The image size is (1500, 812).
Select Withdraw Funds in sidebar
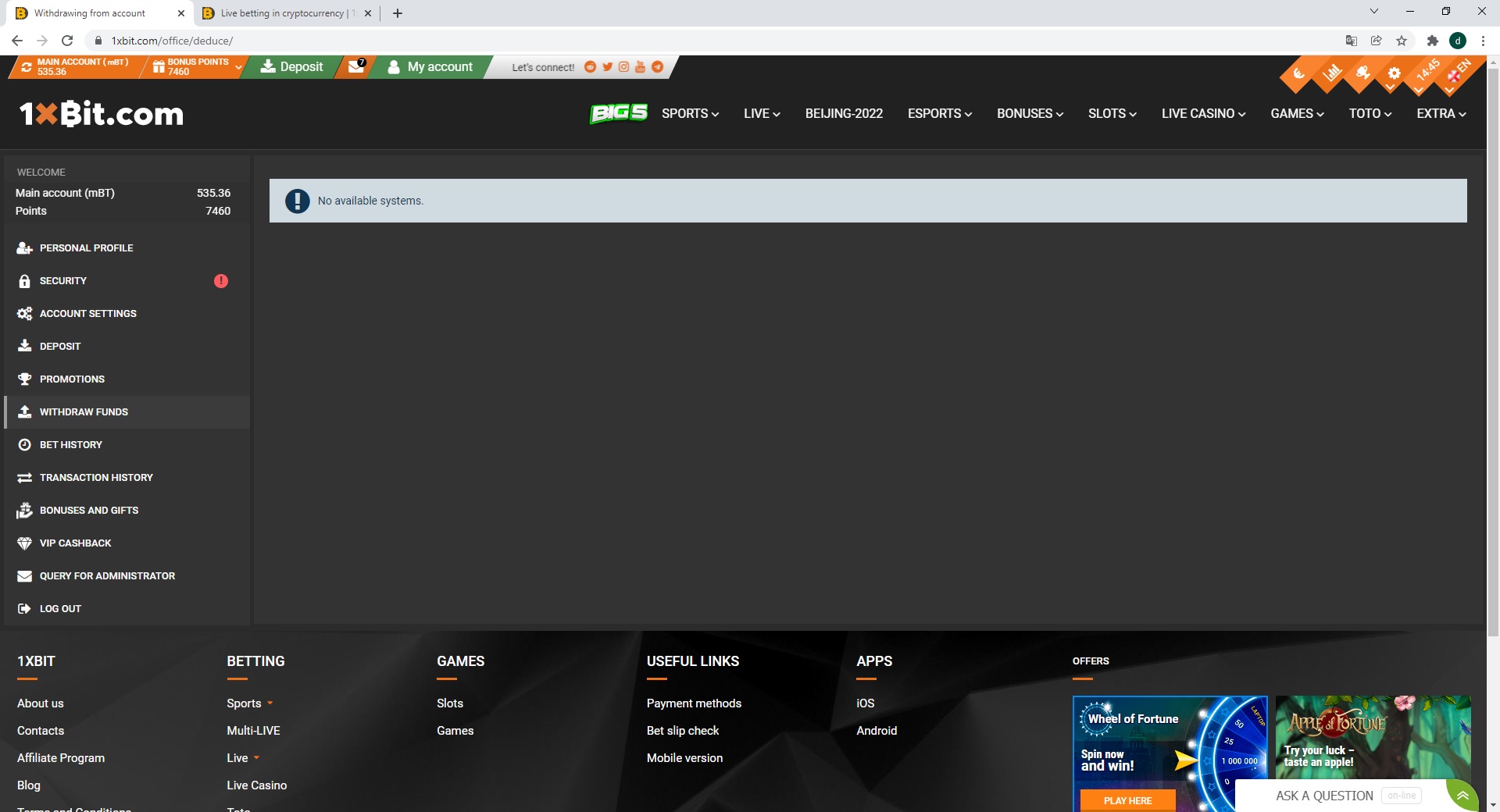point(127,411)
